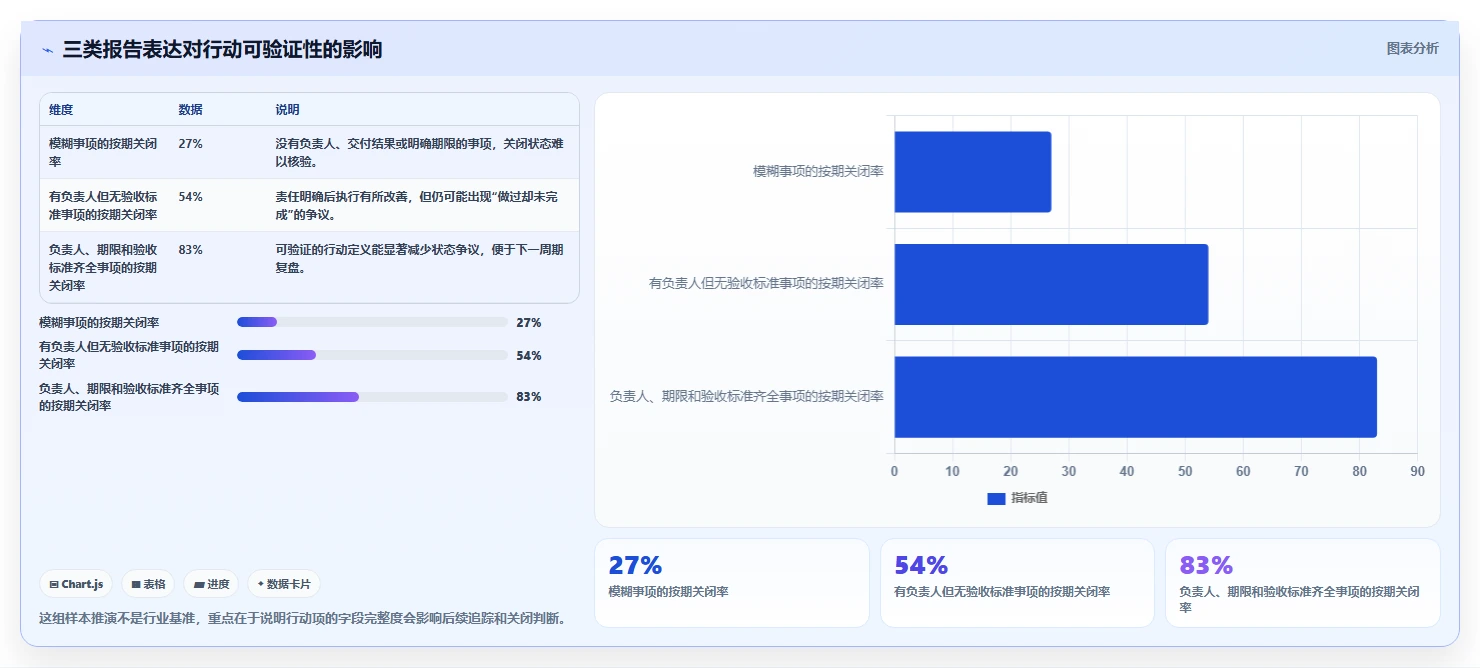Click the 83% value beside progress bar
1480x668 pixels.
529,397
